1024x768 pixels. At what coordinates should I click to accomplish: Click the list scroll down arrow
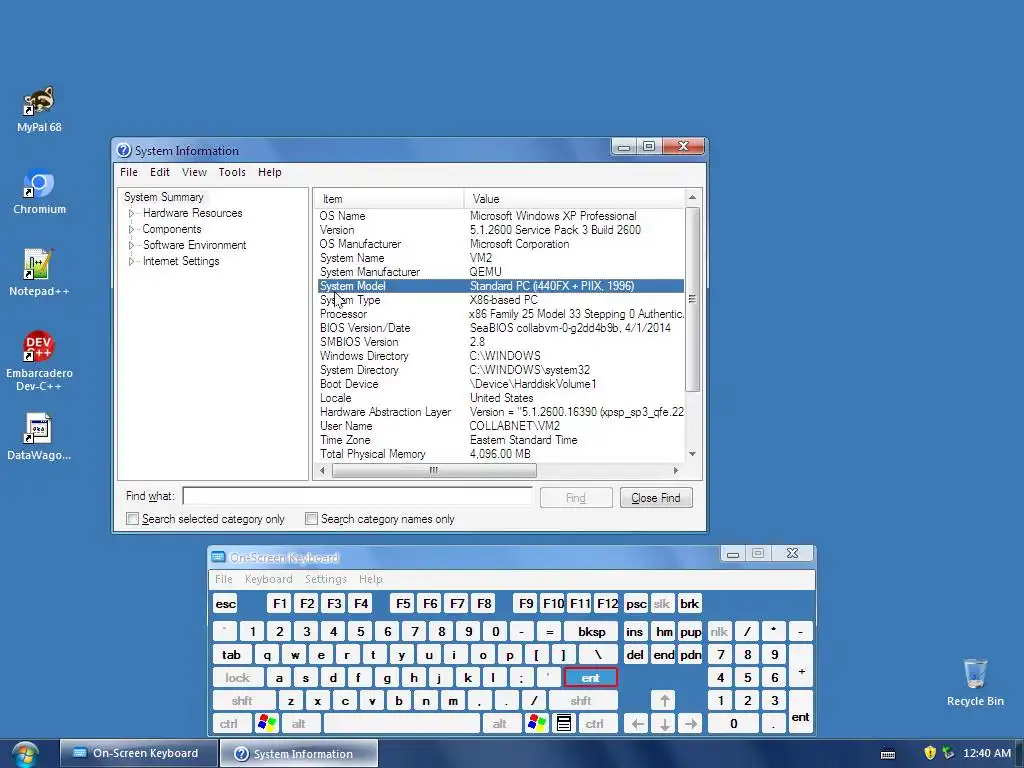[x=692, y=454]
